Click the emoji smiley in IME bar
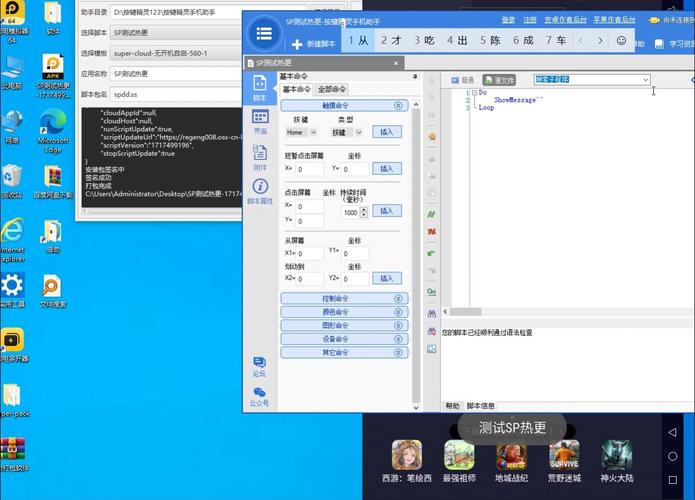 coord(621,41)
